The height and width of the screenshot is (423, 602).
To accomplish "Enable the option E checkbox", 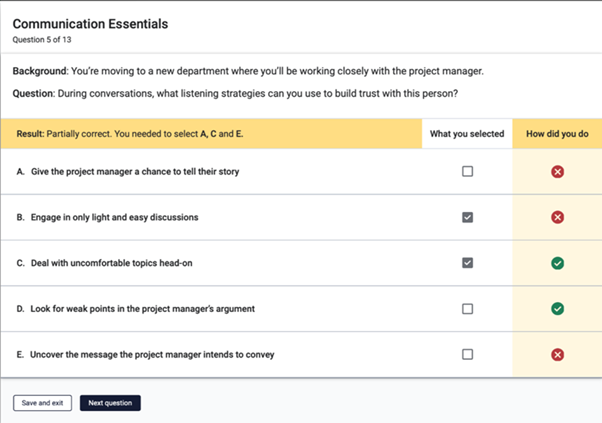I will click(467, 354).
